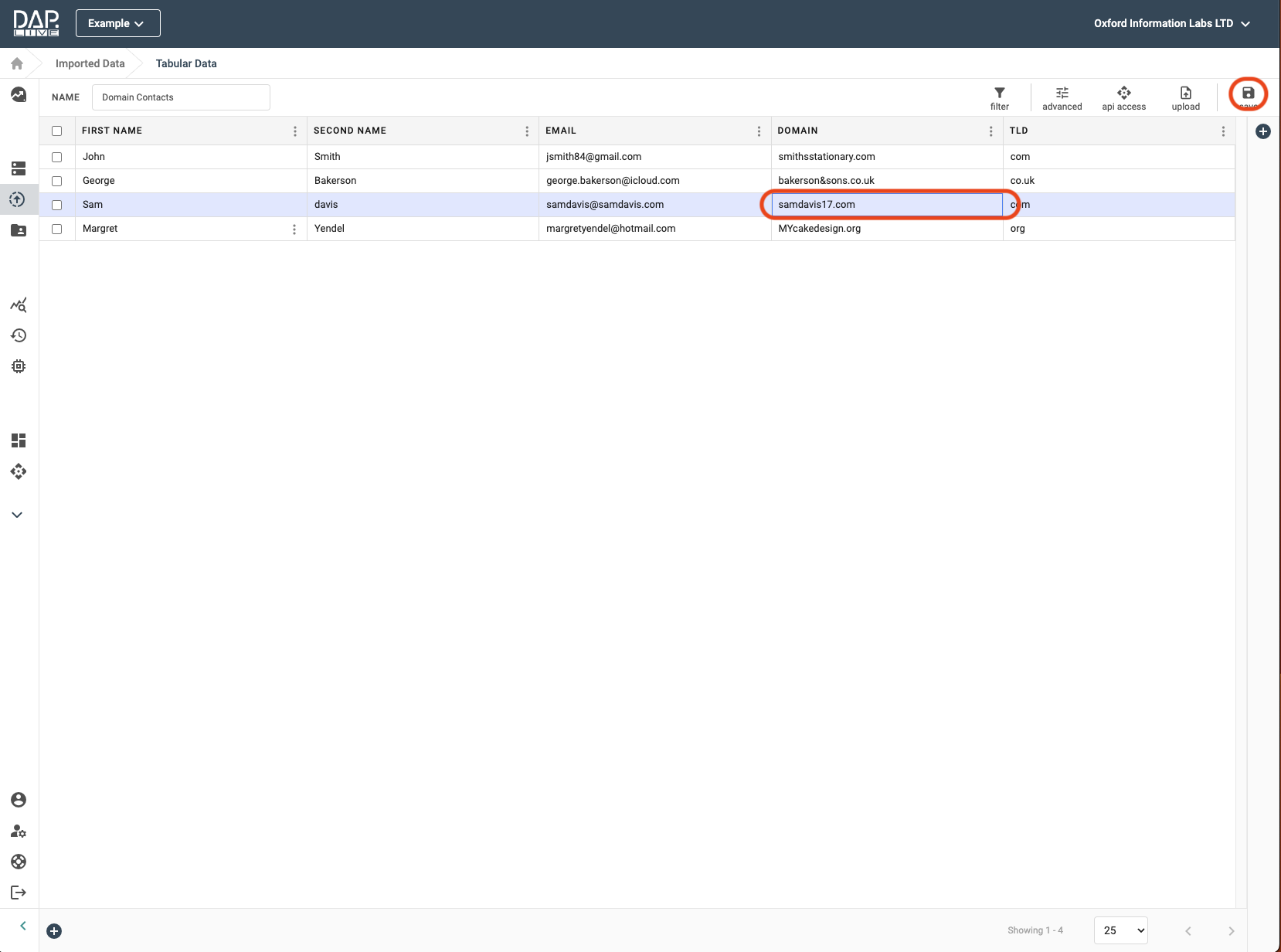Open the history icon in the sidebar
The image size is (1281, 952).
(19, 335)
